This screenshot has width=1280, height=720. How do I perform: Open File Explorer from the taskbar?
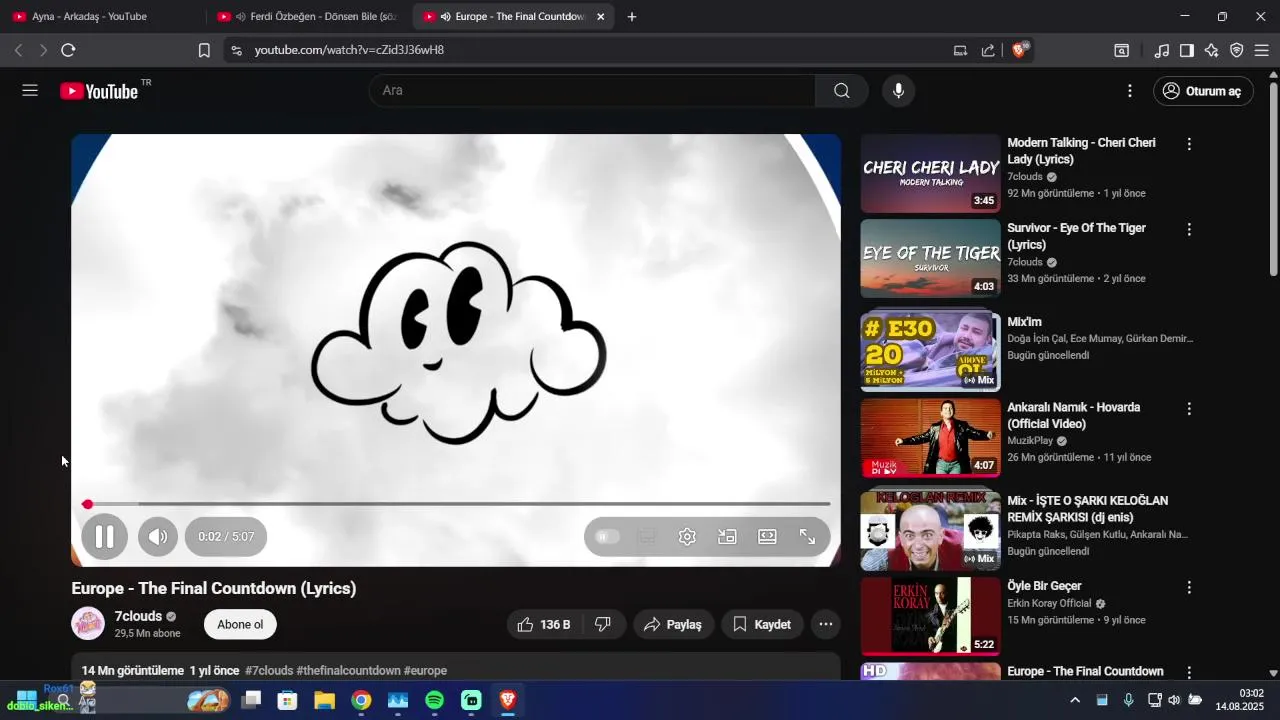tap(325, 701)
